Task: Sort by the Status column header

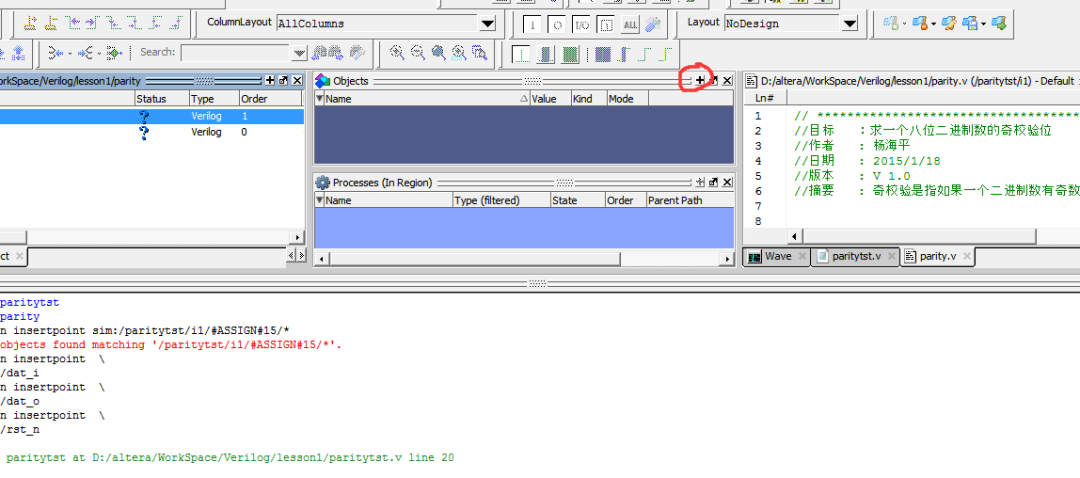Action: [162, 99]
